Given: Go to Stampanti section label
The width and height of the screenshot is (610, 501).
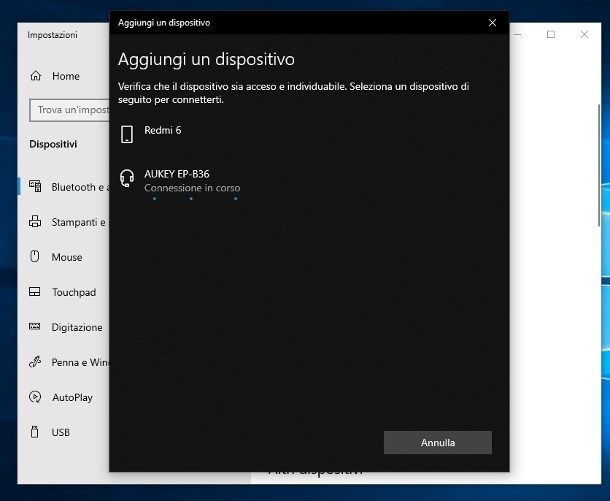Looking at the screenshot, I should (80, 222).
